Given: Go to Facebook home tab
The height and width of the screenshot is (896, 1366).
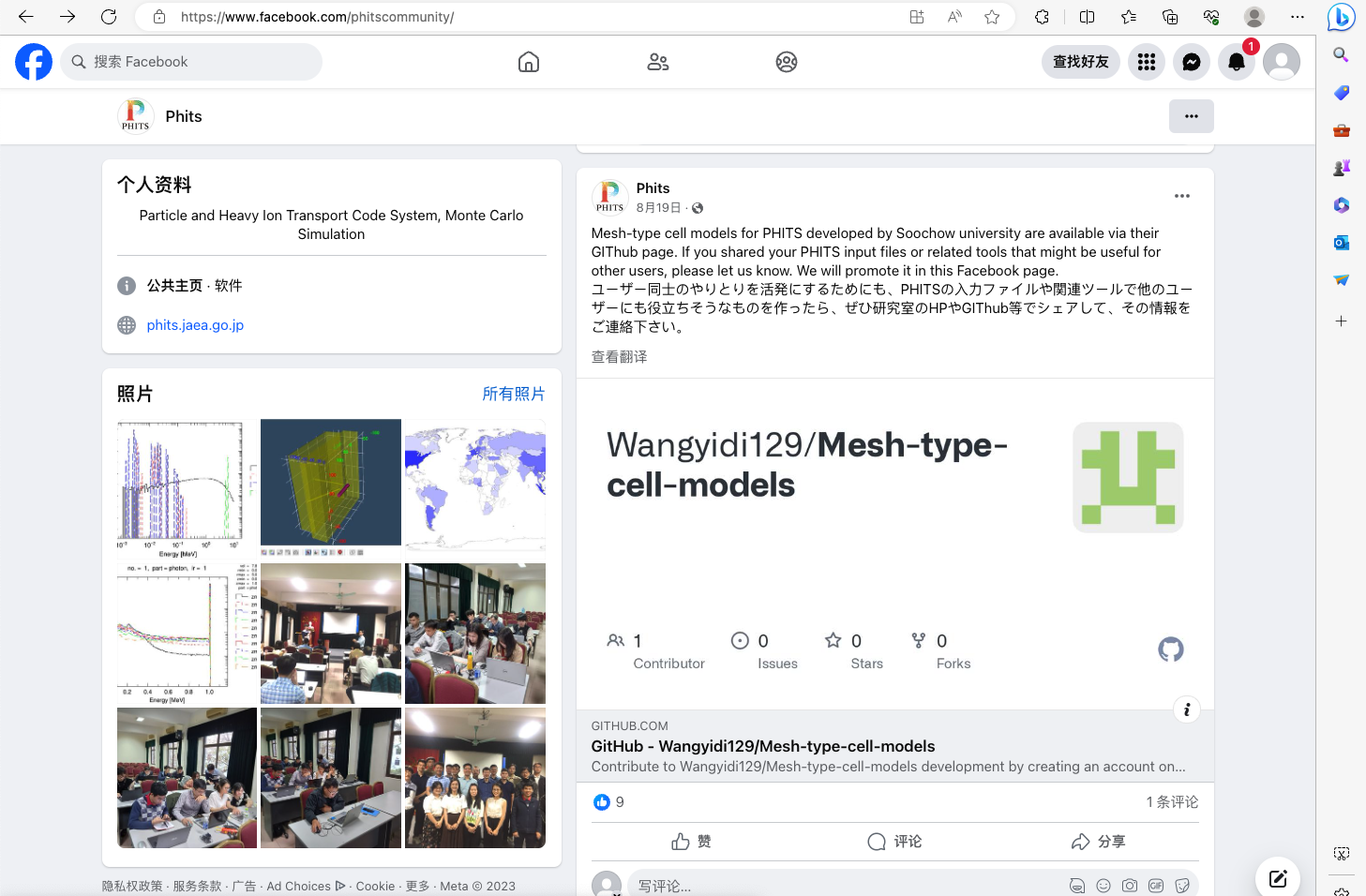Looking at the screenshot, I should pos(529,62).
